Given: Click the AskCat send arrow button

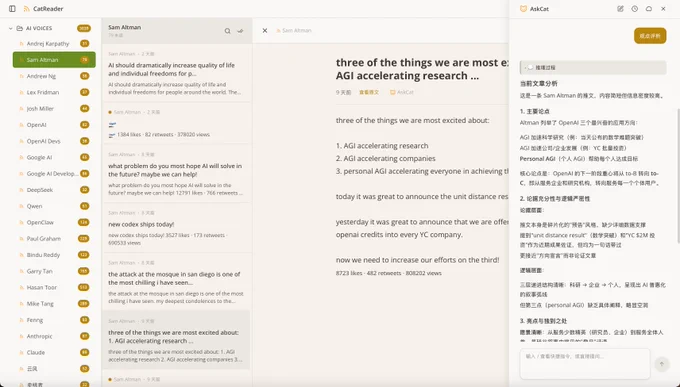Looking at the screenshot, I should click(x=662, y=364).
